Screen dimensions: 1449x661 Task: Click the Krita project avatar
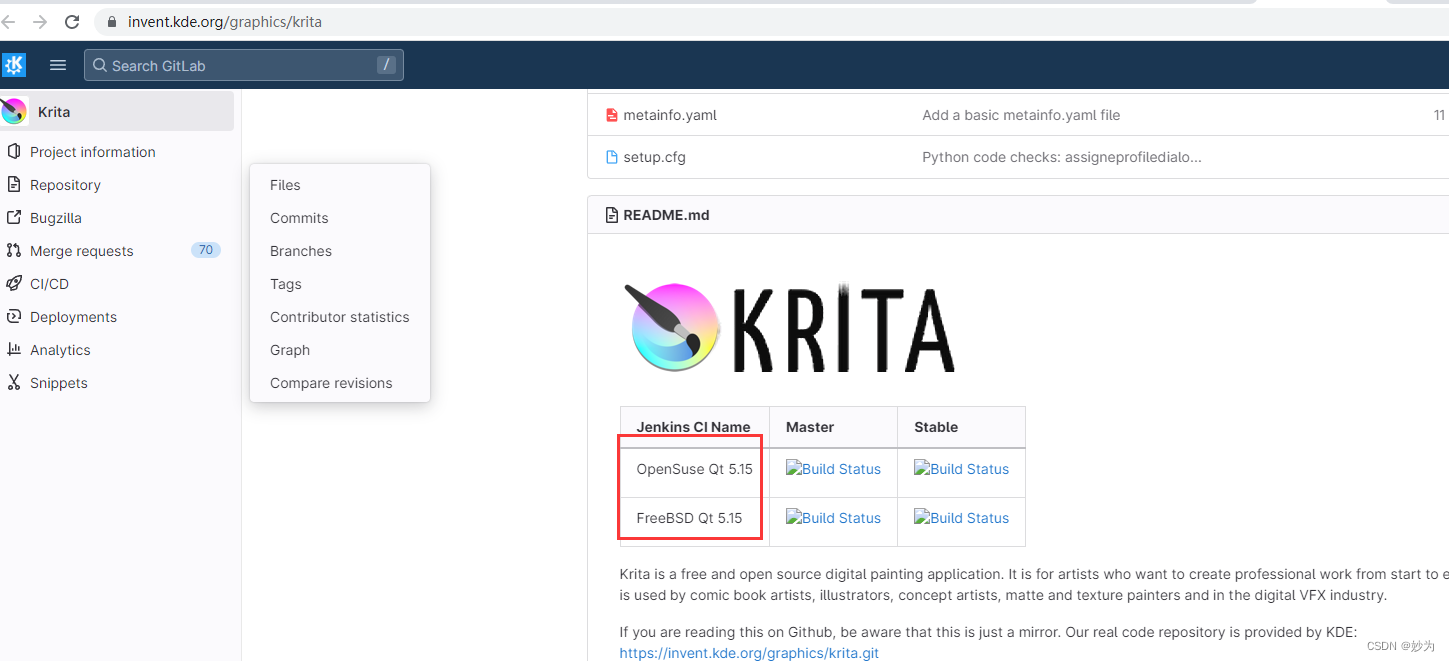[14, 111]
